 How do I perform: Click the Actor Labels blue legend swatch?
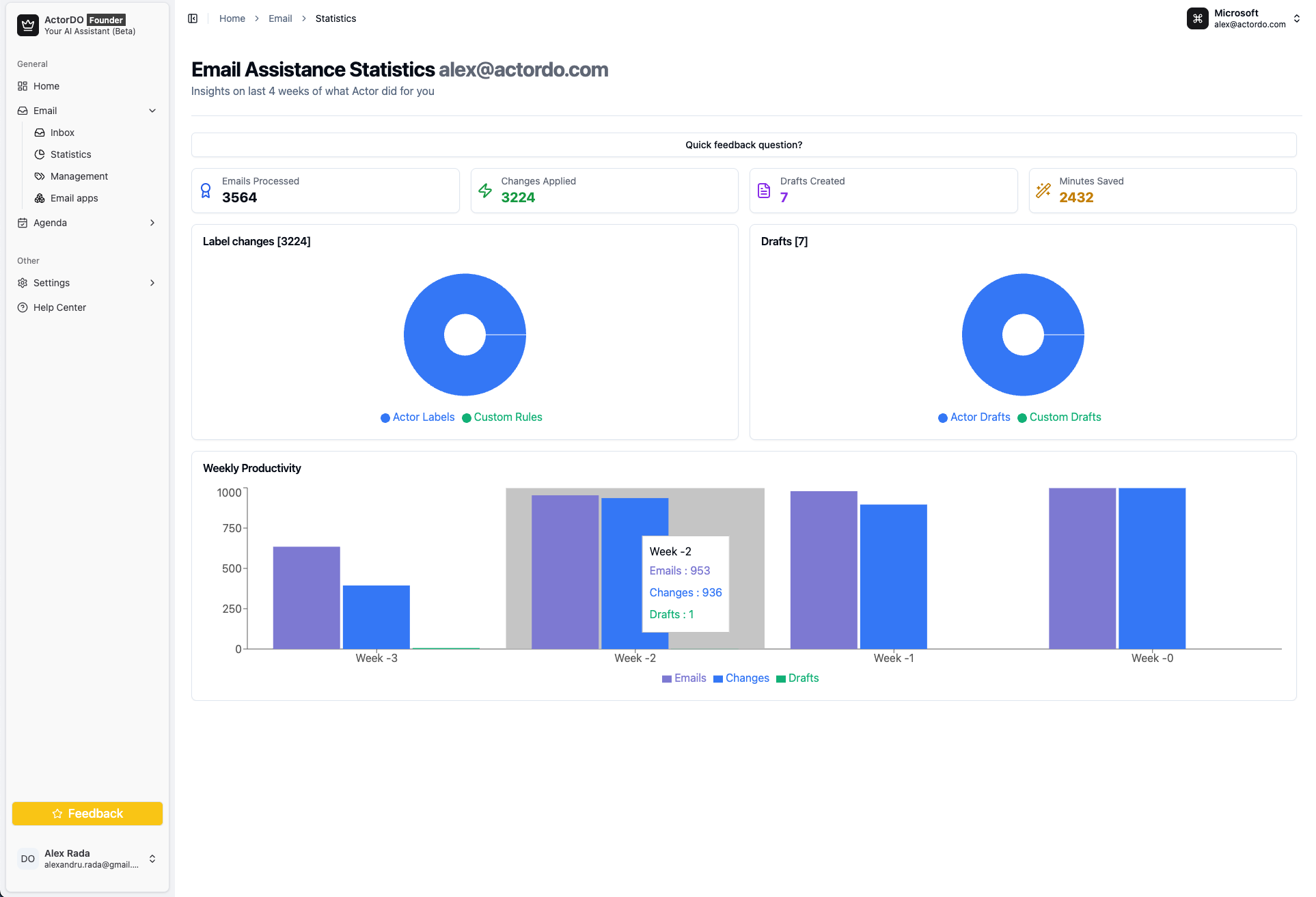[385, 418]
